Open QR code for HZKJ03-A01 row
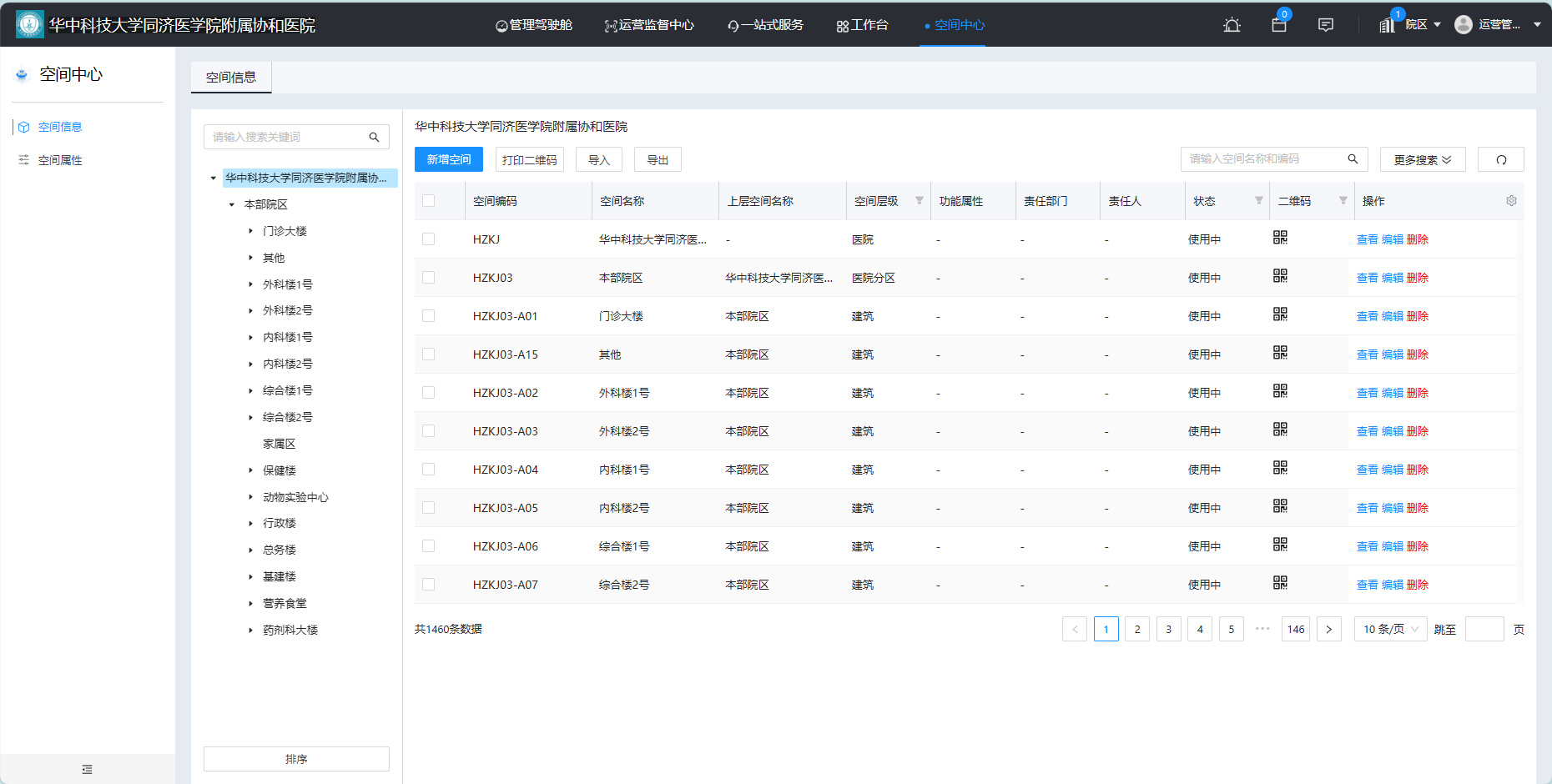1552x784 pixels. coord(1281,314)
